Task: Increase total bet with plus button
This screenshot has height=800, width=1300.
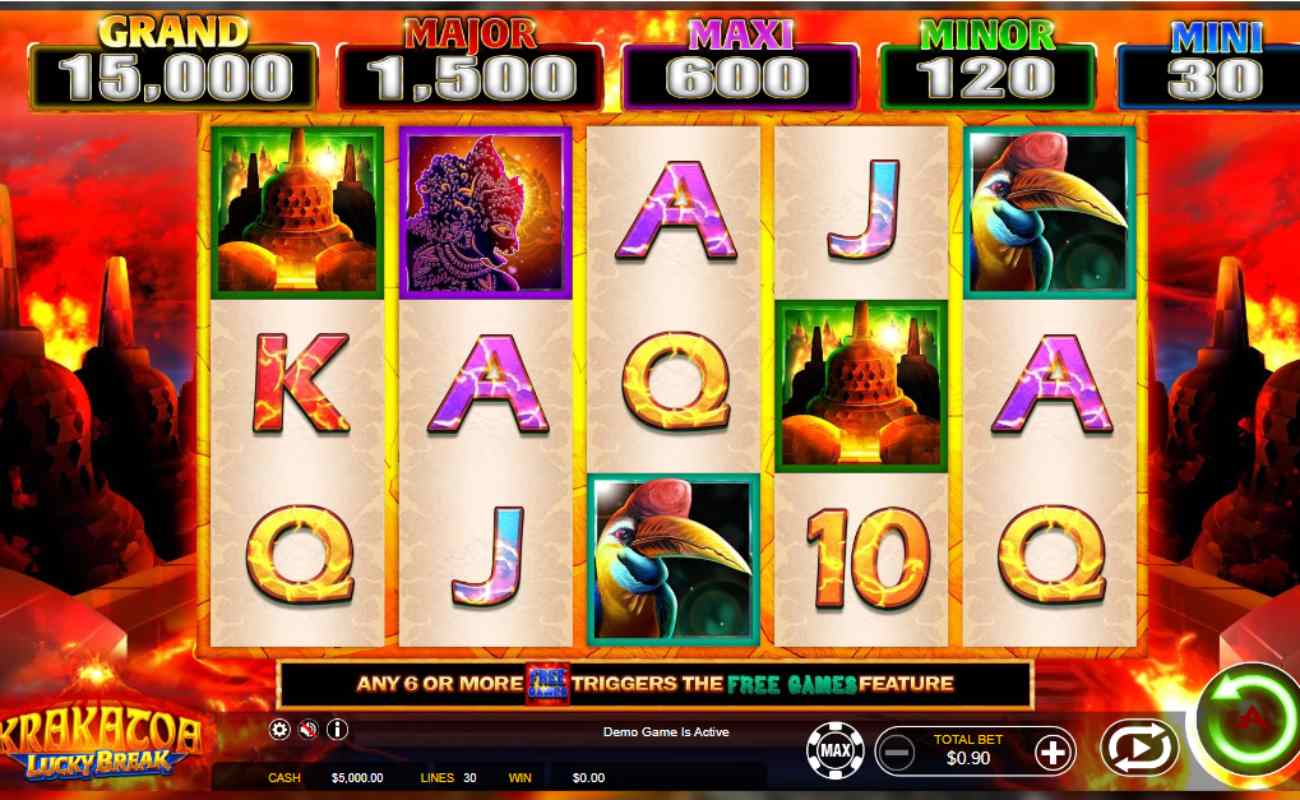Action: [1053, 752]
